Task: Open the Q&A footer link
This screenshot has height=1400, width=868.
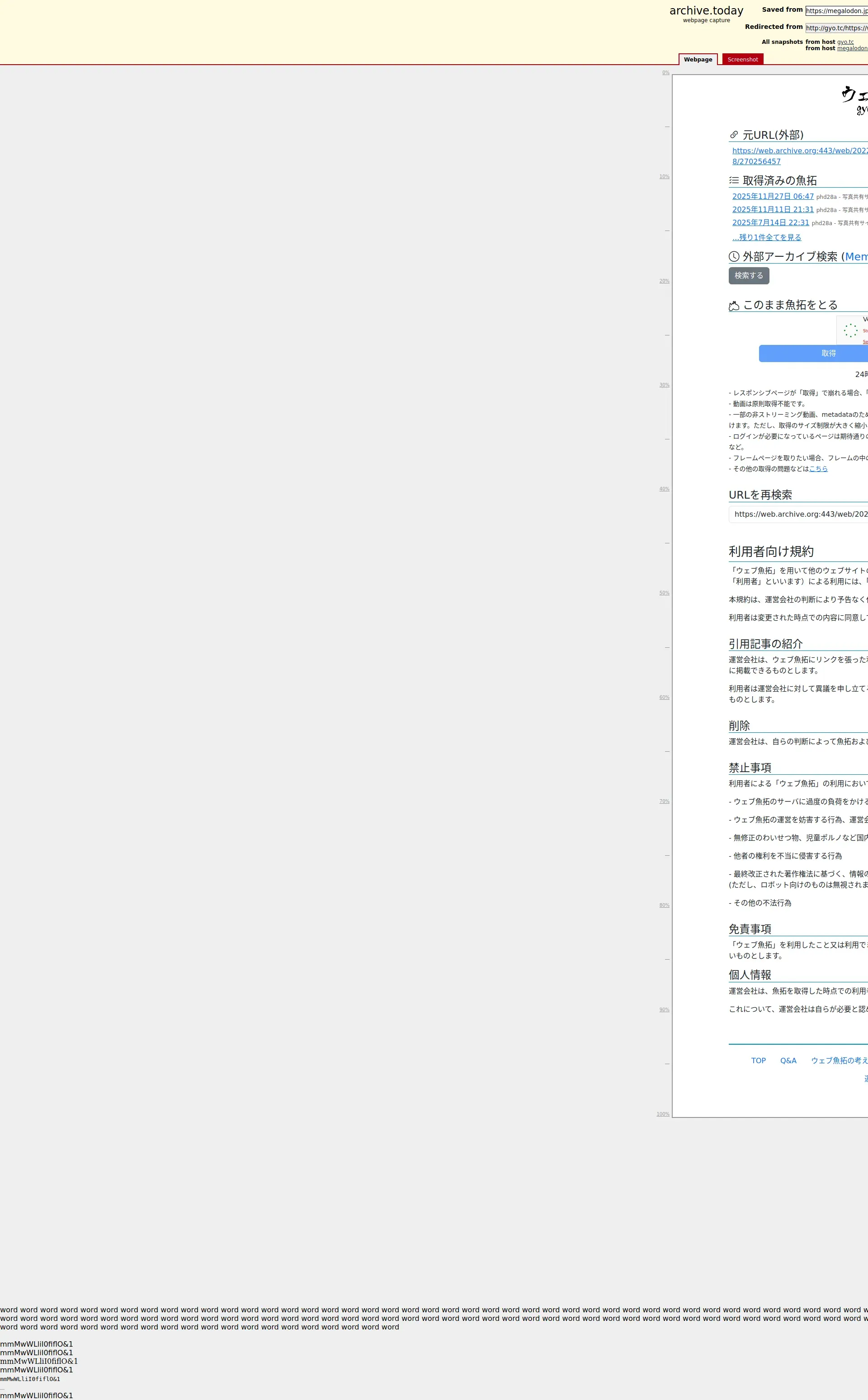Action: 788,1061
